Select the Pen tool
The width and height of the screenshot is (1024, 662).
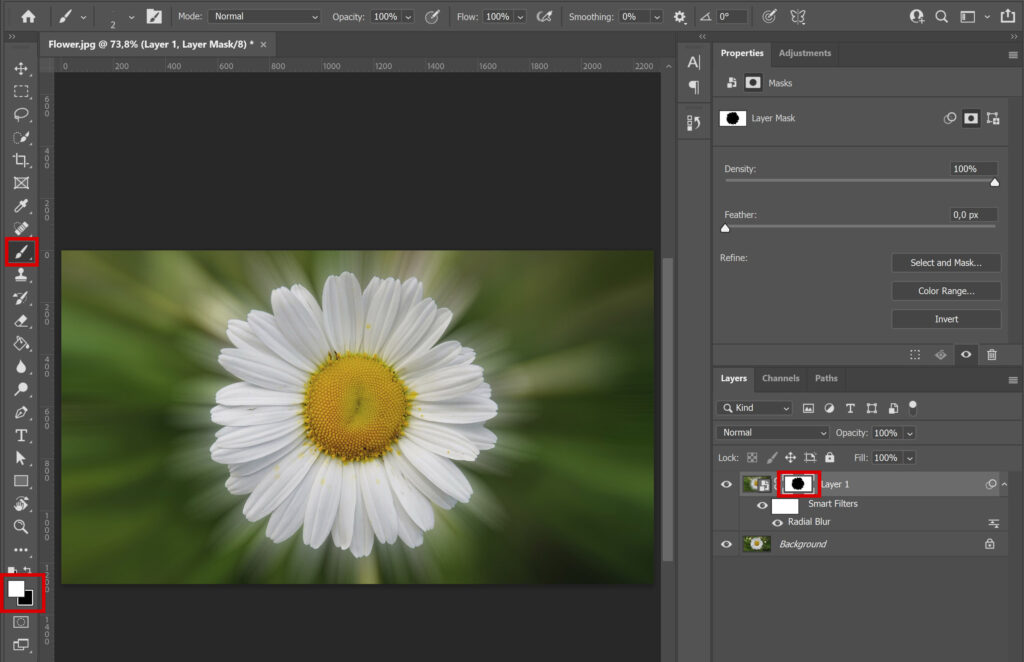[21, 413]
